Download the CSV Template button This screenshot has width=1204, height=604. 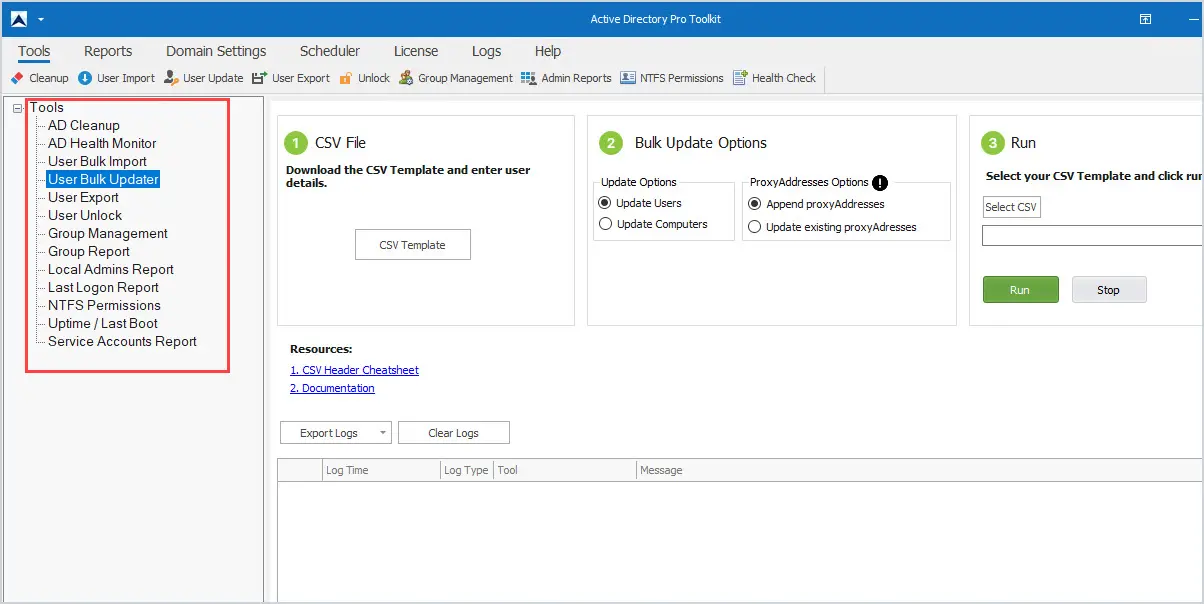(413, 245)
